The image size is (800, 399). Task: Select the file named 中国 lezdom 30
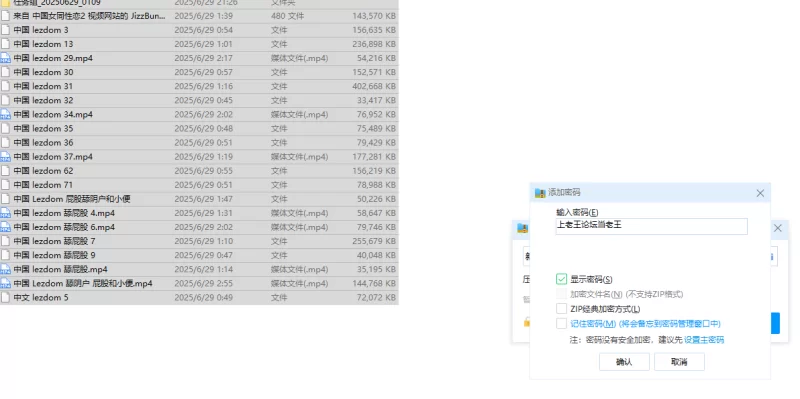click(x=43, y=72)
